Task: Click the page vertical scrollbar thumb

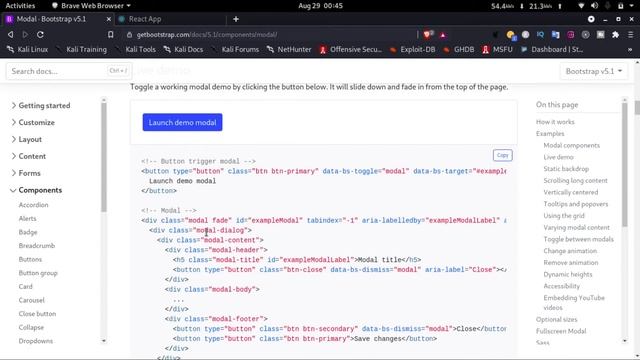Action: coord(637,107)
